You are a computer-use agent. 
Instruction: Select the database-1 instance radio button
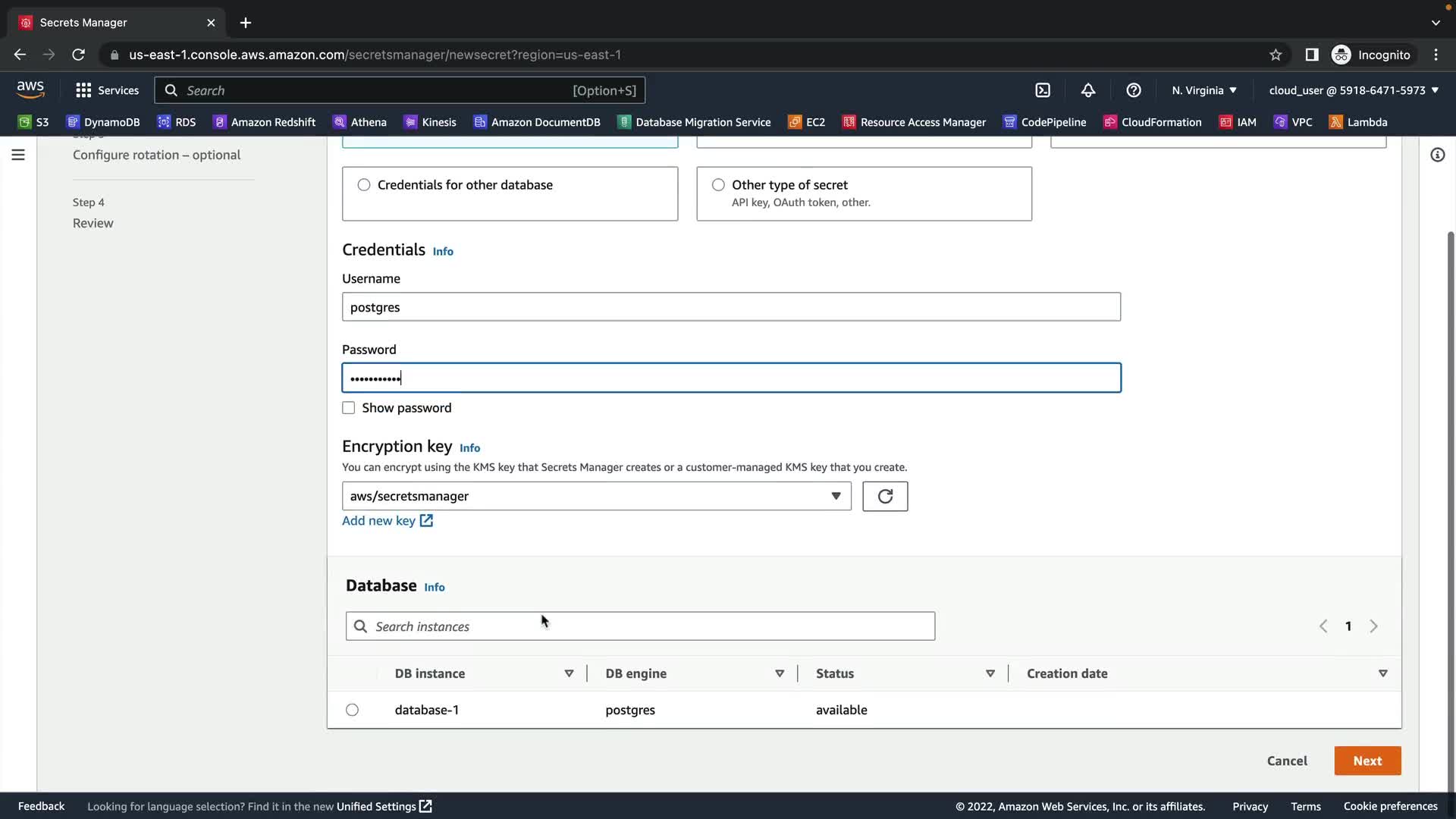click(x=352, y=711)
